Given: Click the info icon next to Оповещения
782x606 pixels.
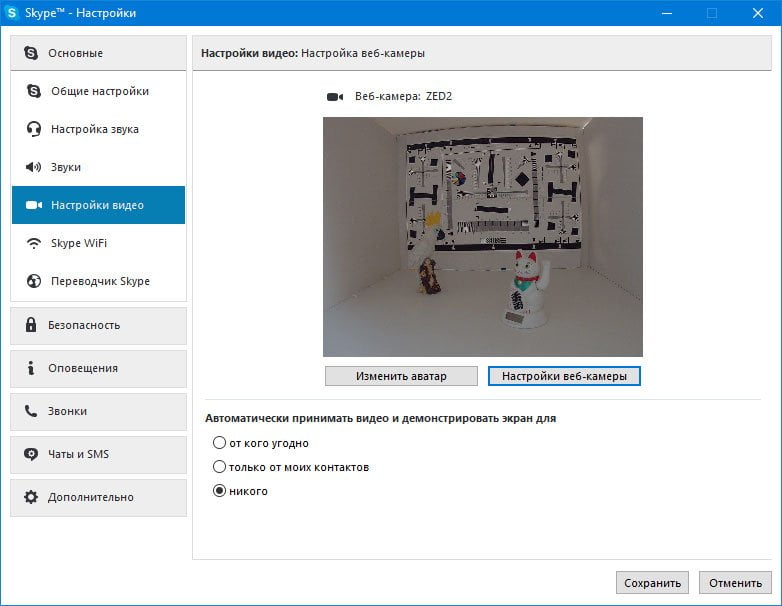Looking at the screenshot, I should [x=31, y=368].
